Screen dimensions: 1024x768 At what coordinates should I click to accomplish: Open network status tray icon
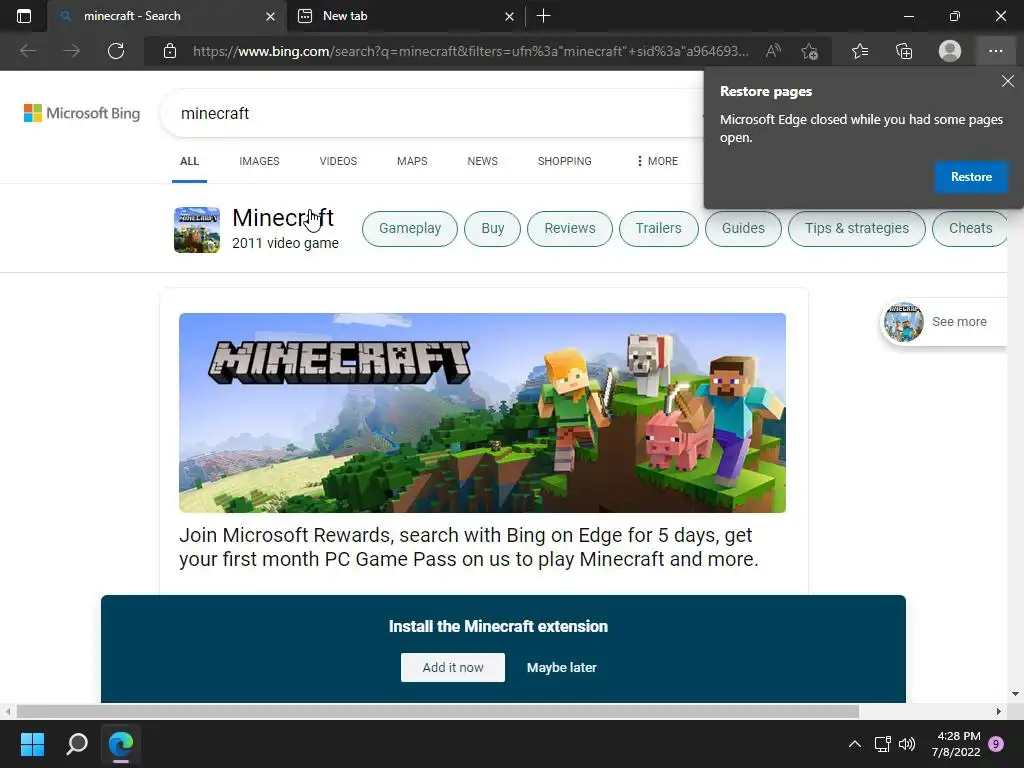pos(883,744)
